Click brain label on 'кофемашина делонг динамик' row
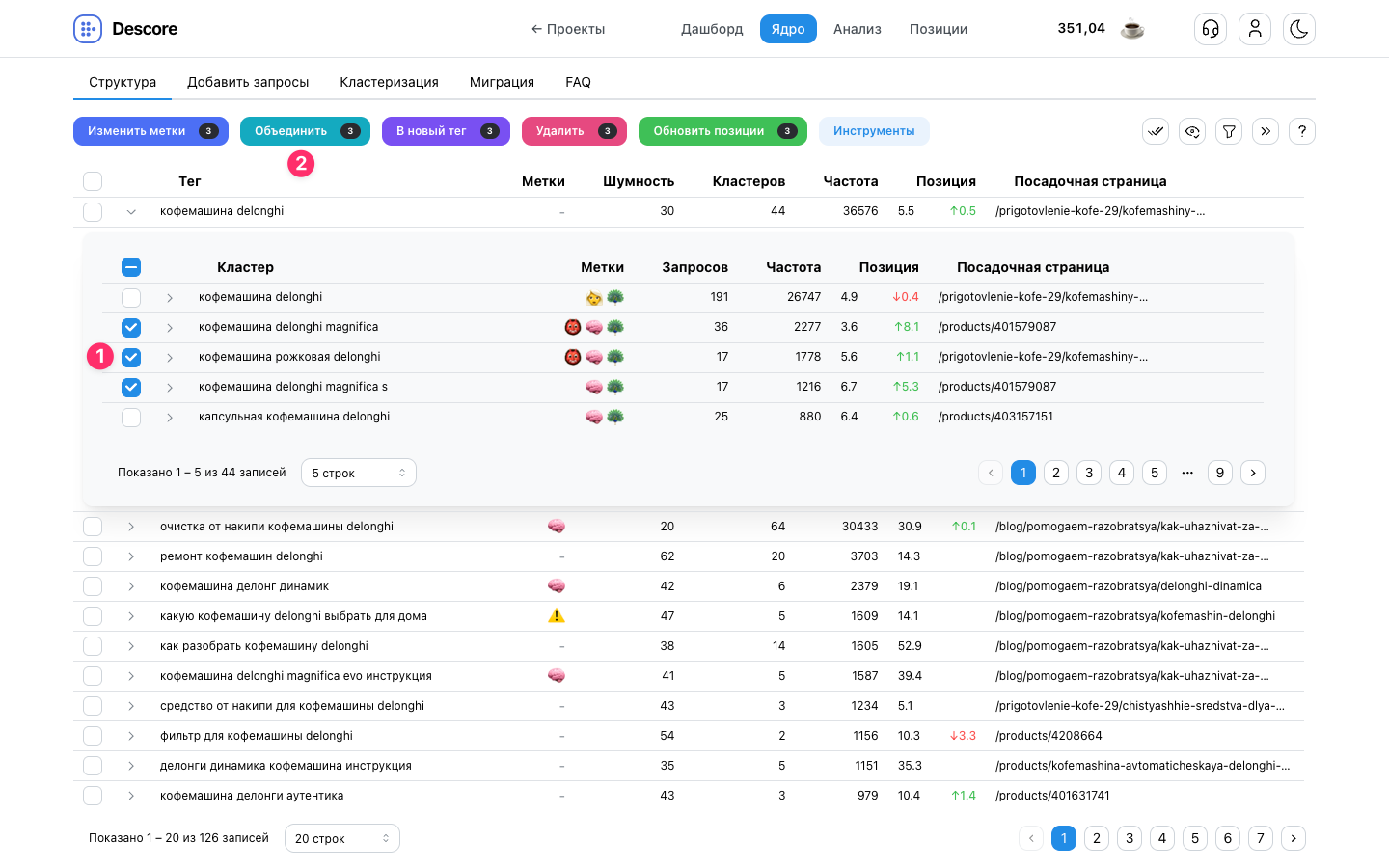 coord(557,586)
